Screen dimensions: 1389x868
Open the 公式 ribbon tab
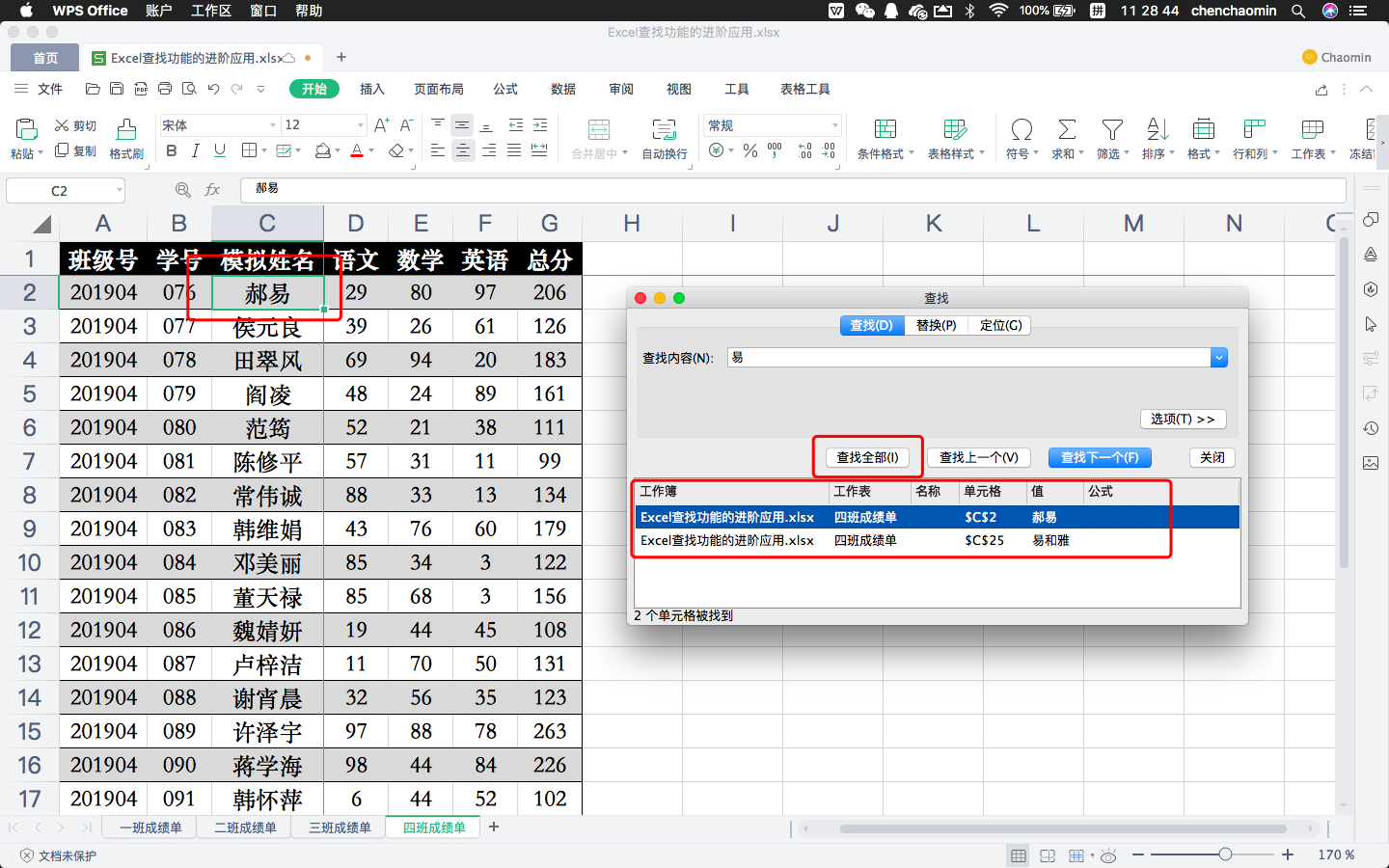pos(505,89)
